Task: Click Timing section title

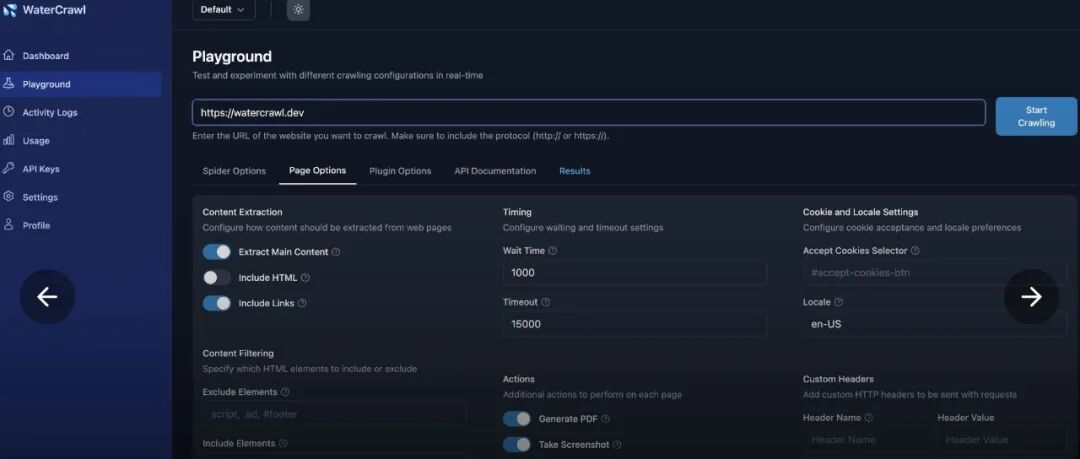Action: (517, 212)
